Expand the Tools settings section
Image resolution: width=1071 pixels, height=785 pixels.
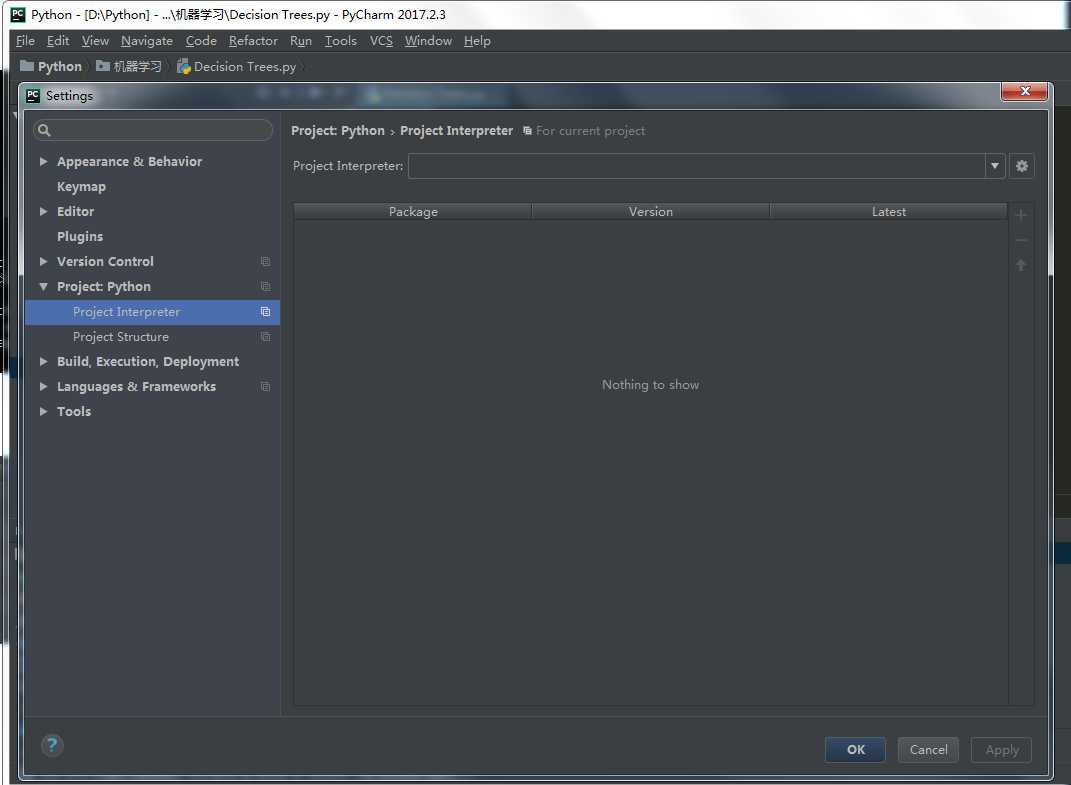click(43, 411)
